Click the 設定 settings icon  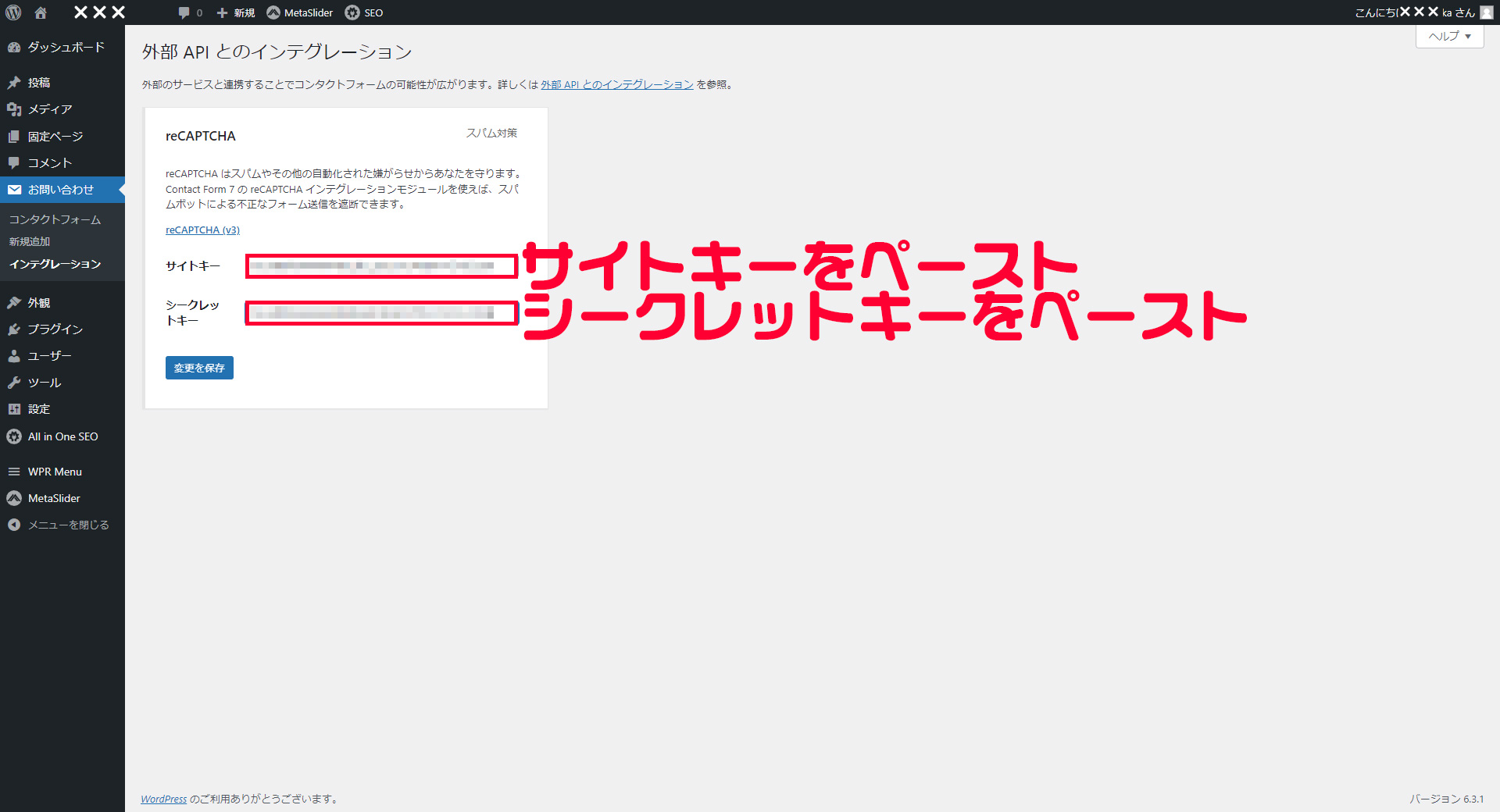[14, 409]
